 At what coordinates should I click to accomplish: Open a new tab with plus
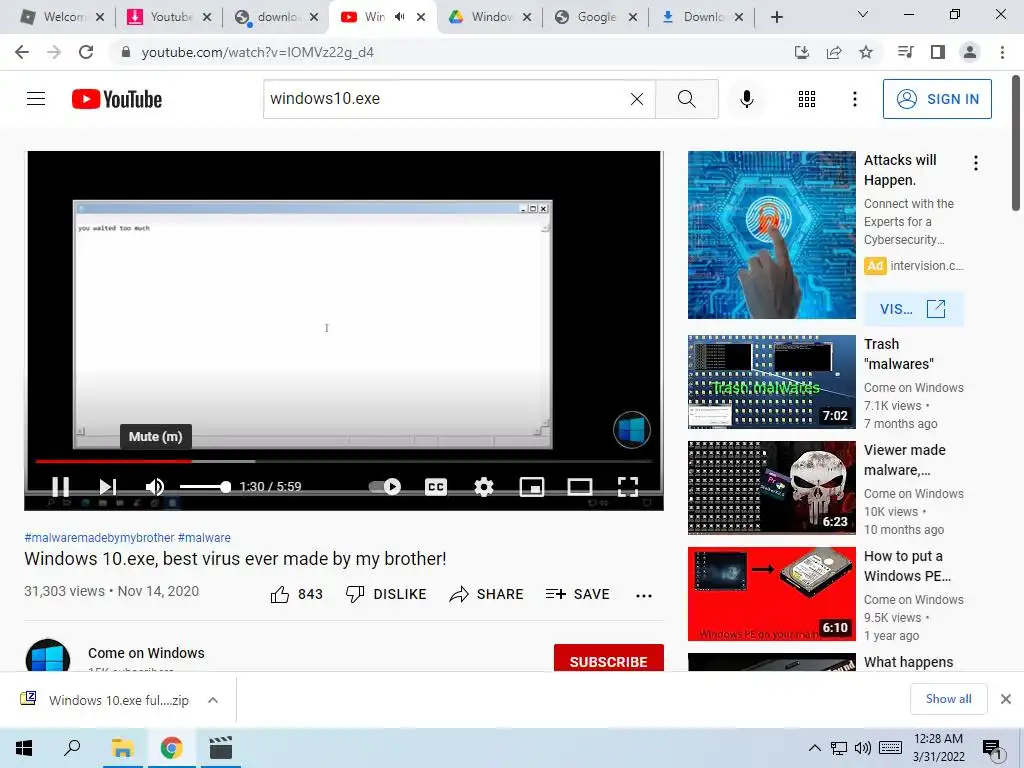(776, 18)
